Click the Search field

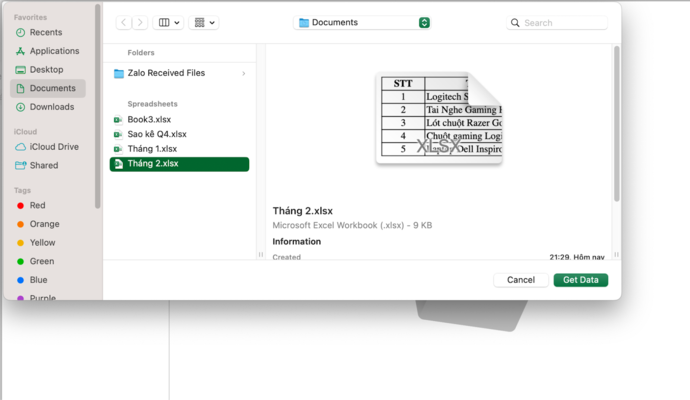pyautogui.click(x=562, y=22)
